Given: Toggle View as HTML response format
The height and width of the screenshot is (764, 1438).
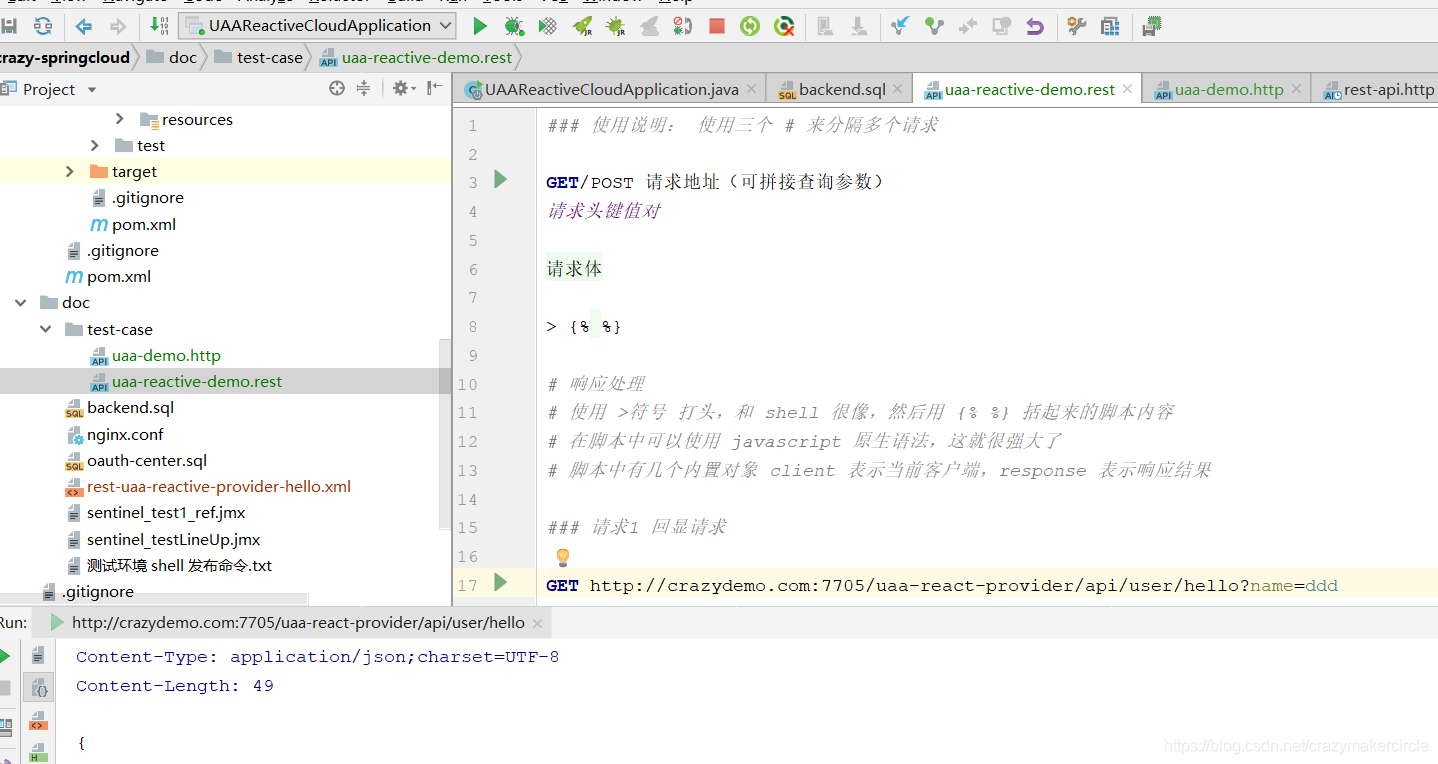Looking at the screenshot, I should (38, 752).
